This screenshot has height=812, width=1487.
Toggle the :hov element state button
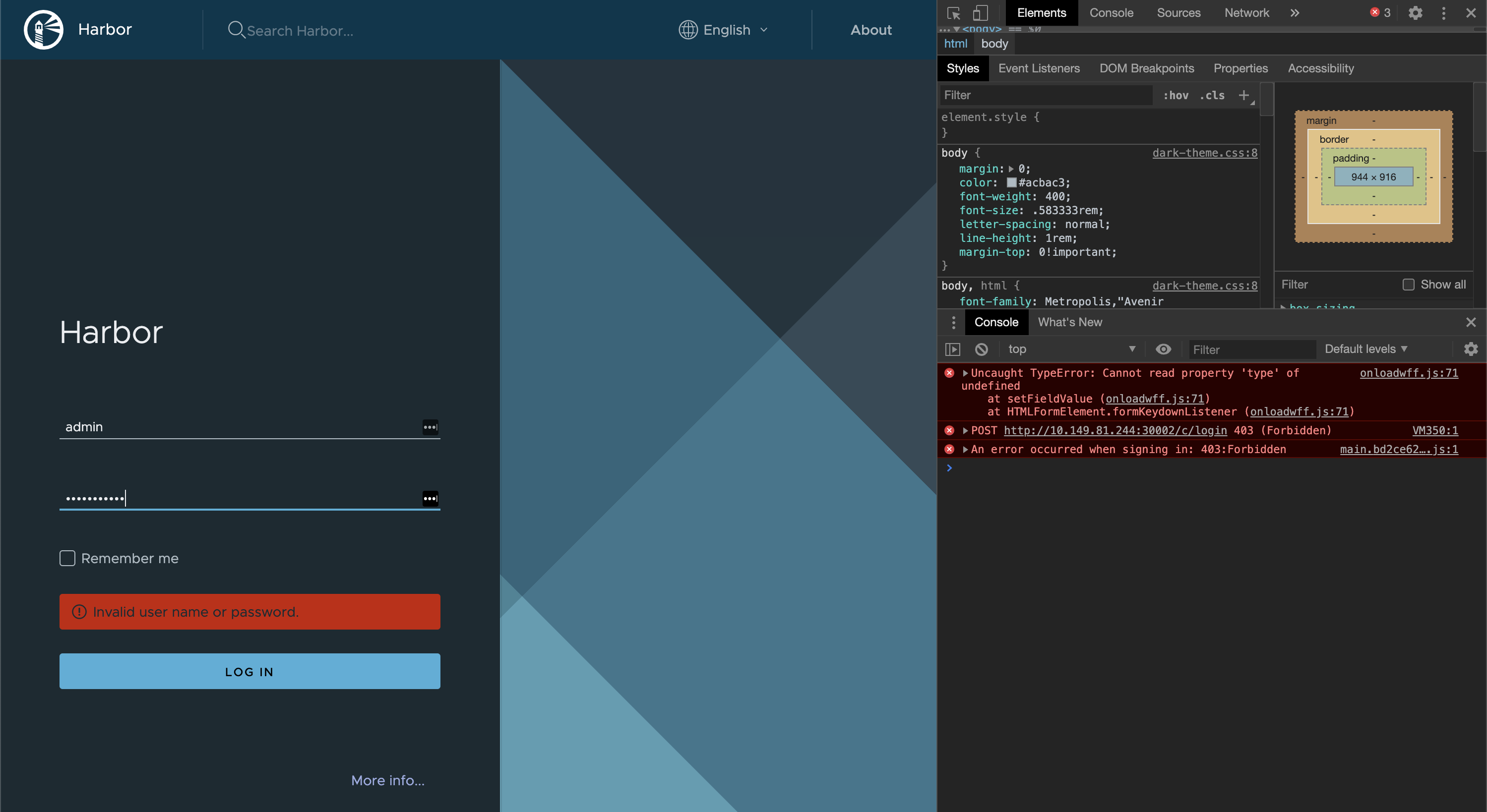pyautogui.click(x=1176, y=95)
